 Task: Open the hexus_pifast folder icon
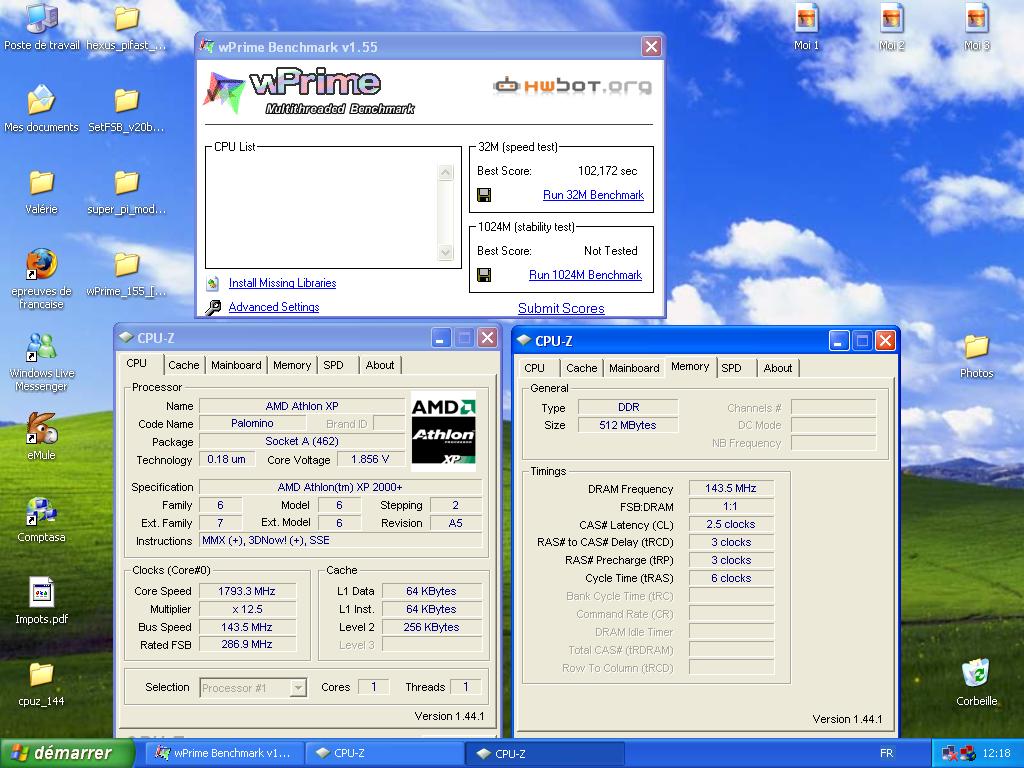click(126, 18)
